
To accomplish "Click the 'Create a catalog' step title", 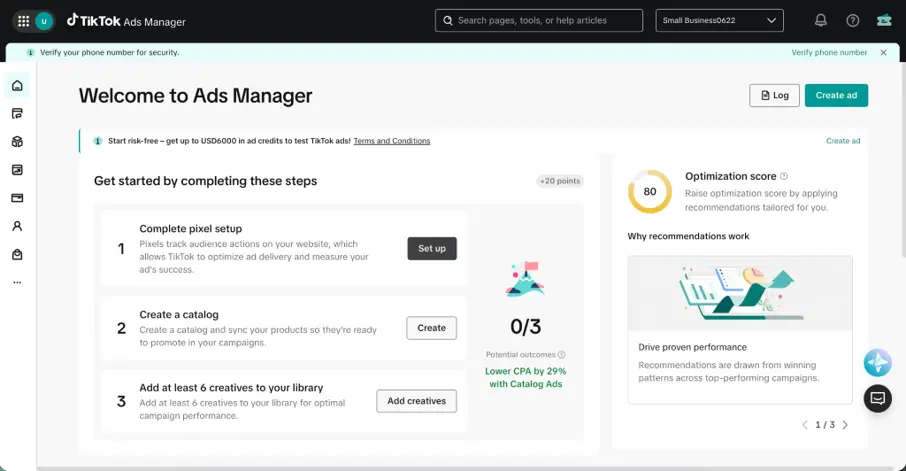I will tap(179, 315).
